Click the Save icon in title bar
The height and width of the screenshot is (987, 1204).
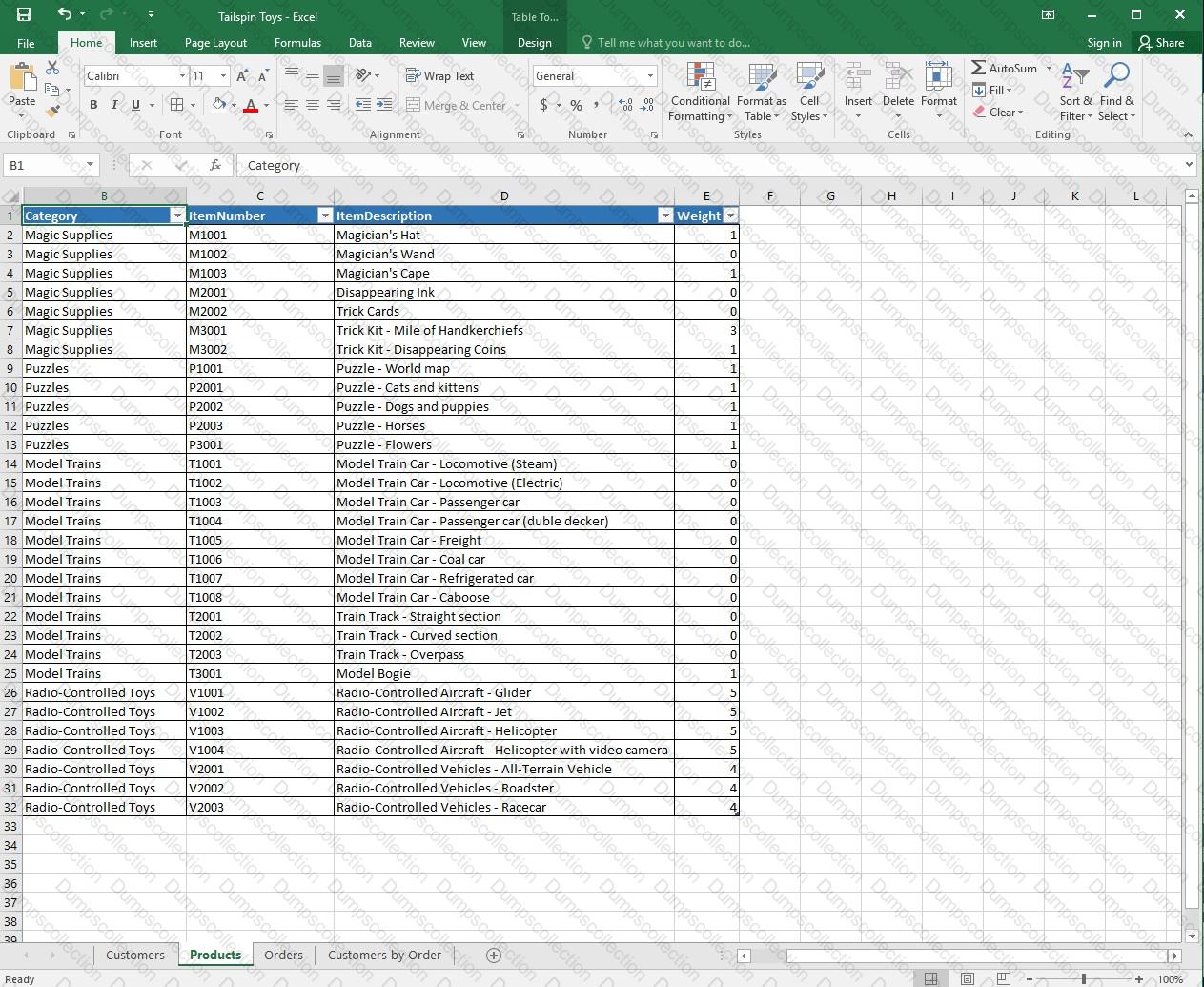[x=23, y=14]
